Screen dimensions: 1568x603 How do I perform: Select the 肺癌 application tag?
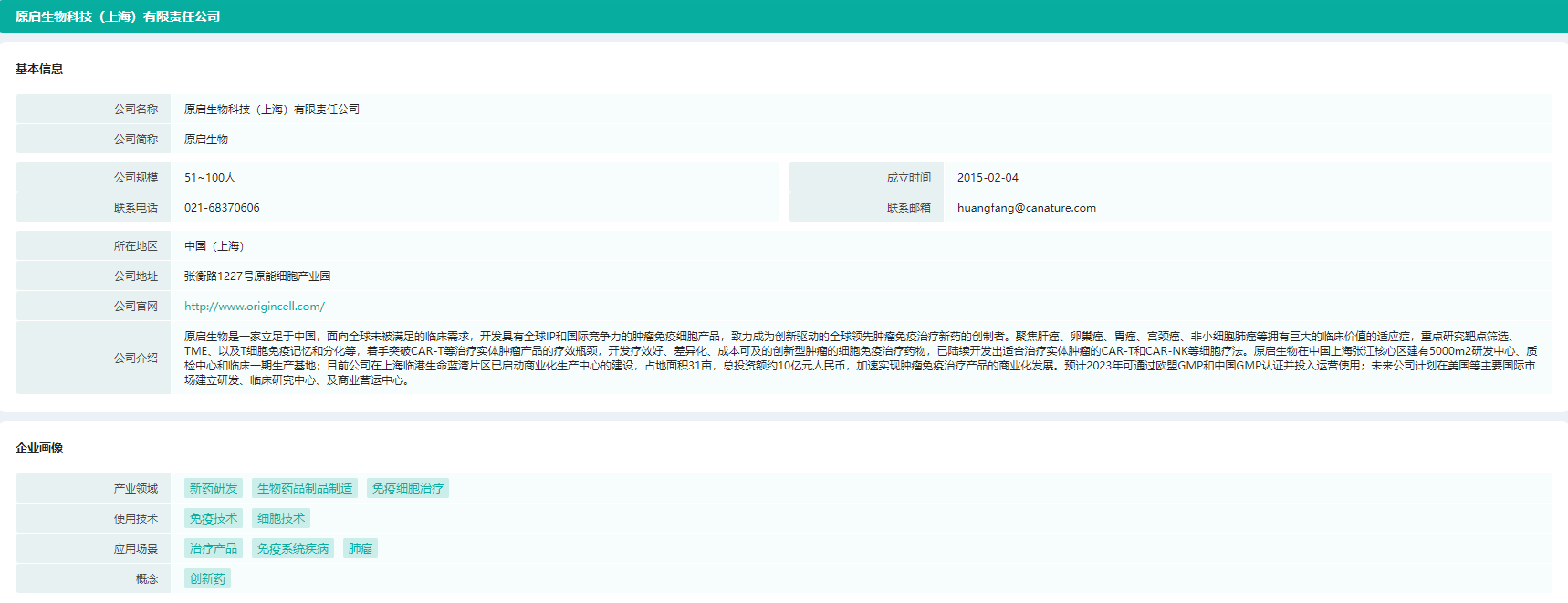click(x=361, y=549)
